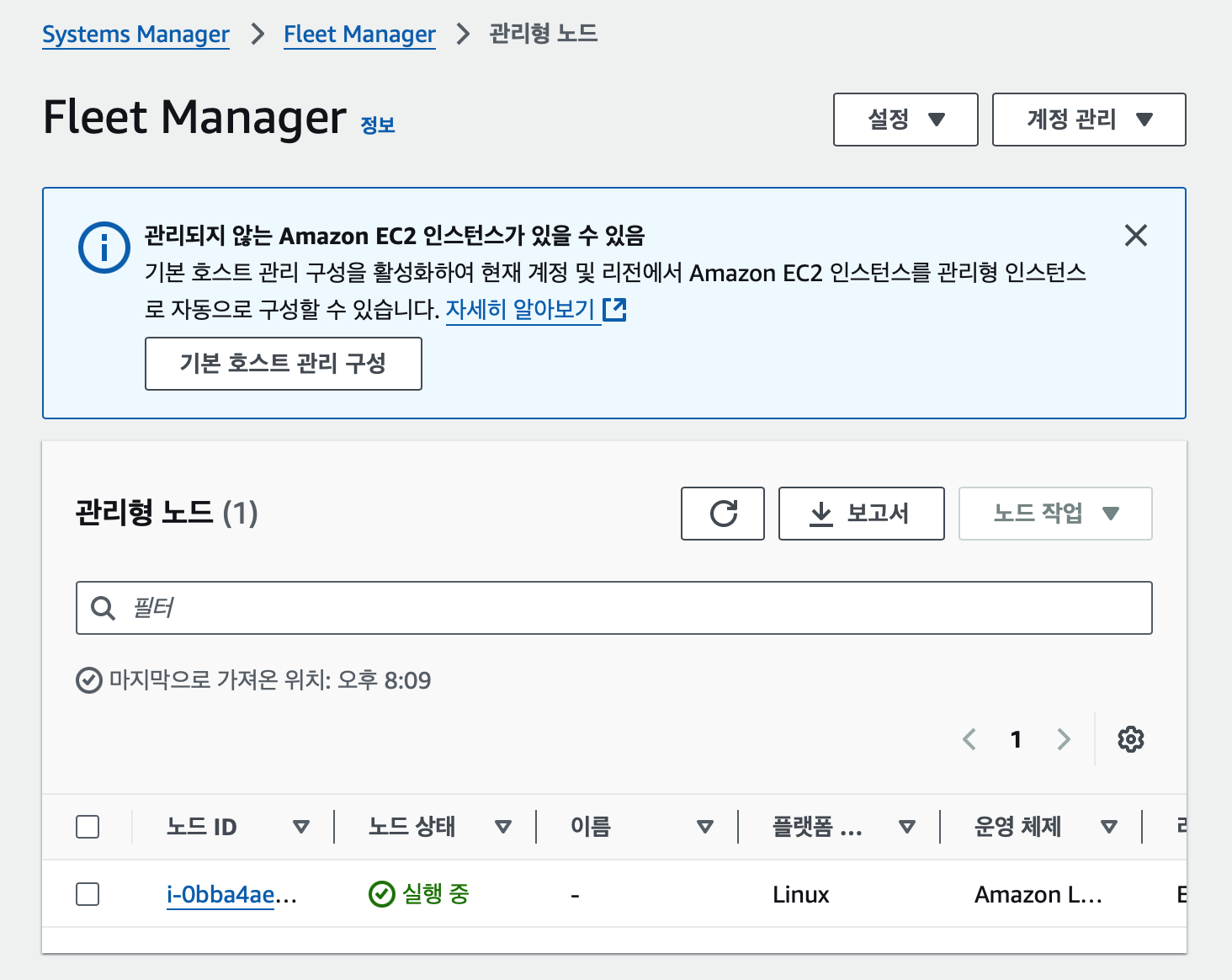This screenshot has height=980, width=1232.
Task: Click the Amazon L... OS cell
Action: [x=1038, y=894]
